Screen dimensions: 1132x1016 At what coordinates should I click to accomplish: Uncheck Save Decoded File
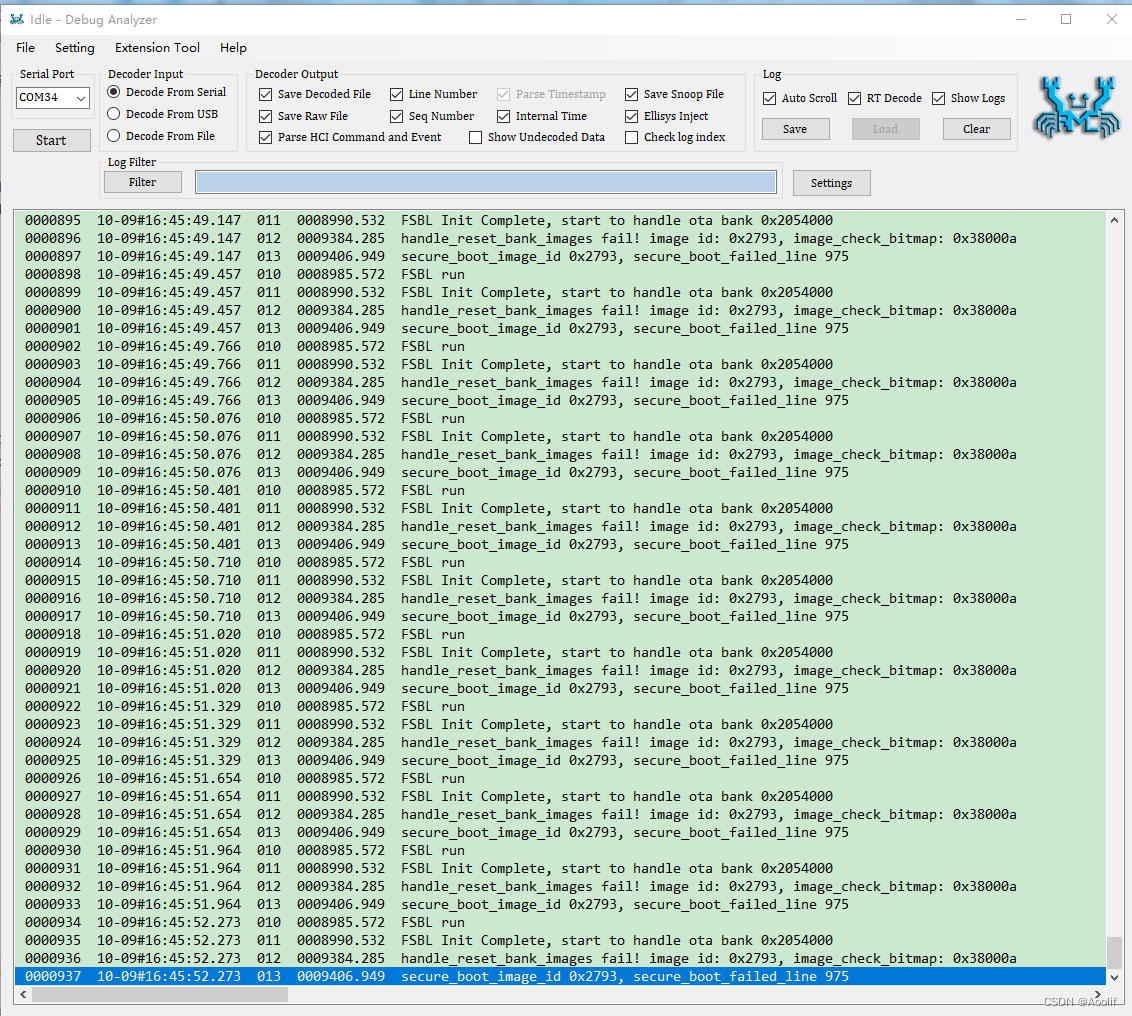[265, 94]
